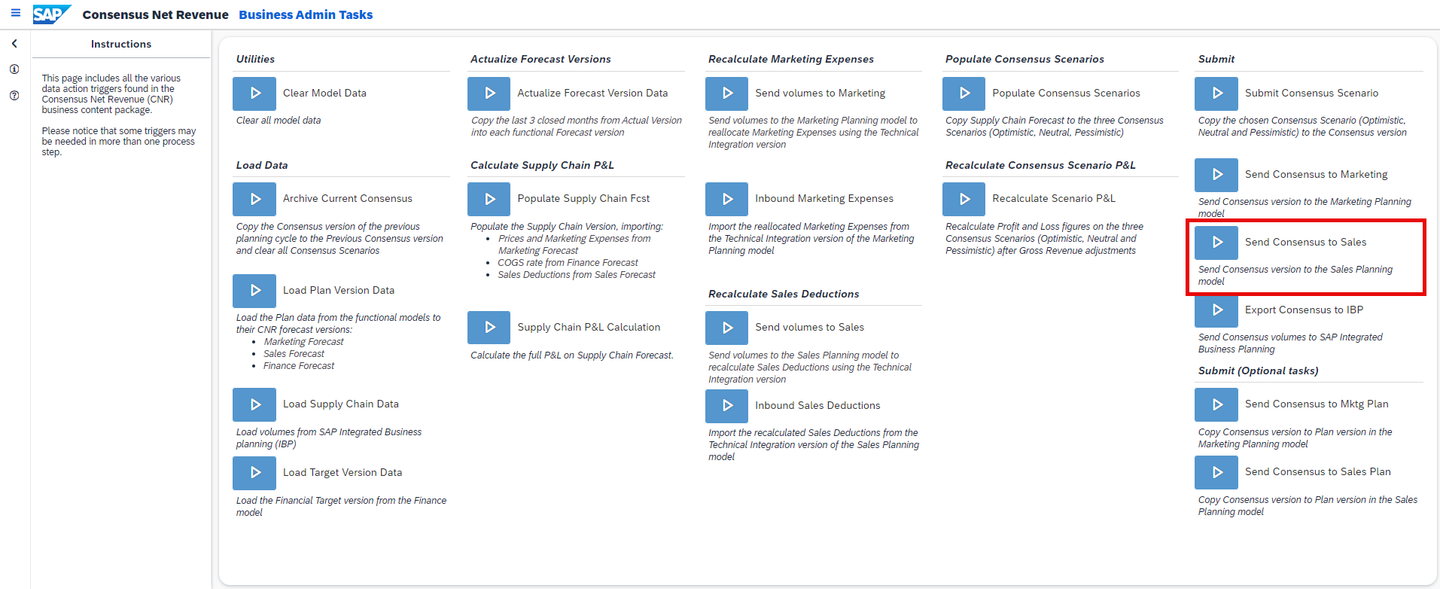The width and height of the screenshot is (1440, 589).
Task: Run the Export Consensus to IBP trigger
Action: [1217, 311]
